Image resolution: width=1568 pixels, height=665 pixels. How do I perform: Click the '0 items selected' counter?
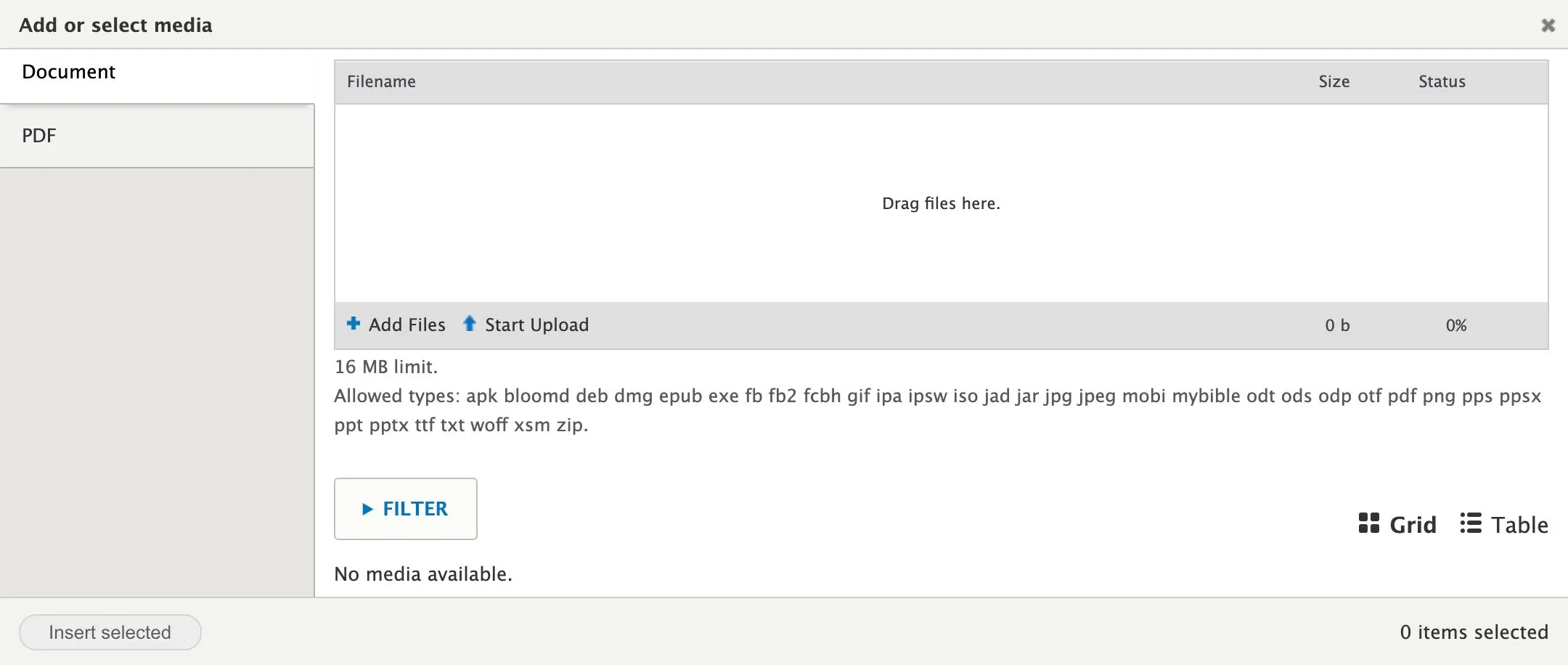pyautogui.click(x=1474, y=632)
